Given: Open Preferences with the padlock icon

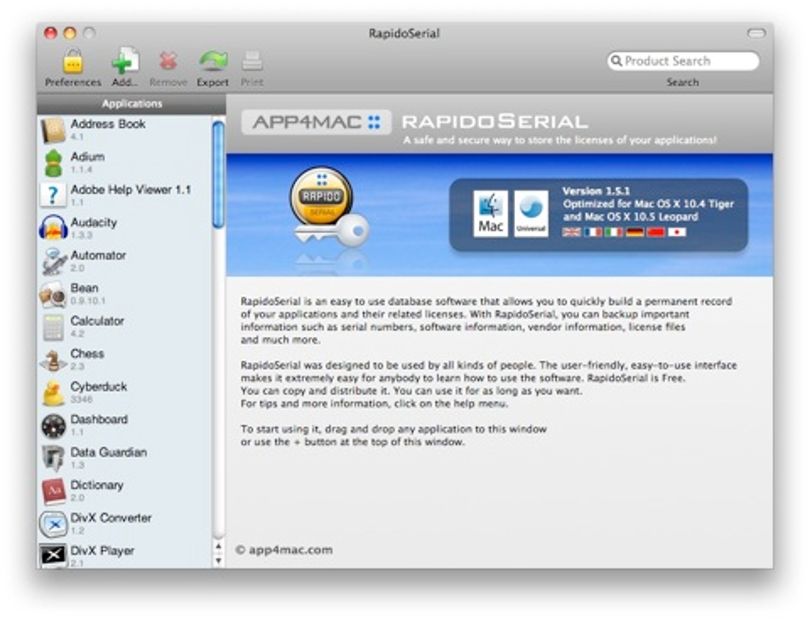Looking at the screenshot, I should 73,61.
